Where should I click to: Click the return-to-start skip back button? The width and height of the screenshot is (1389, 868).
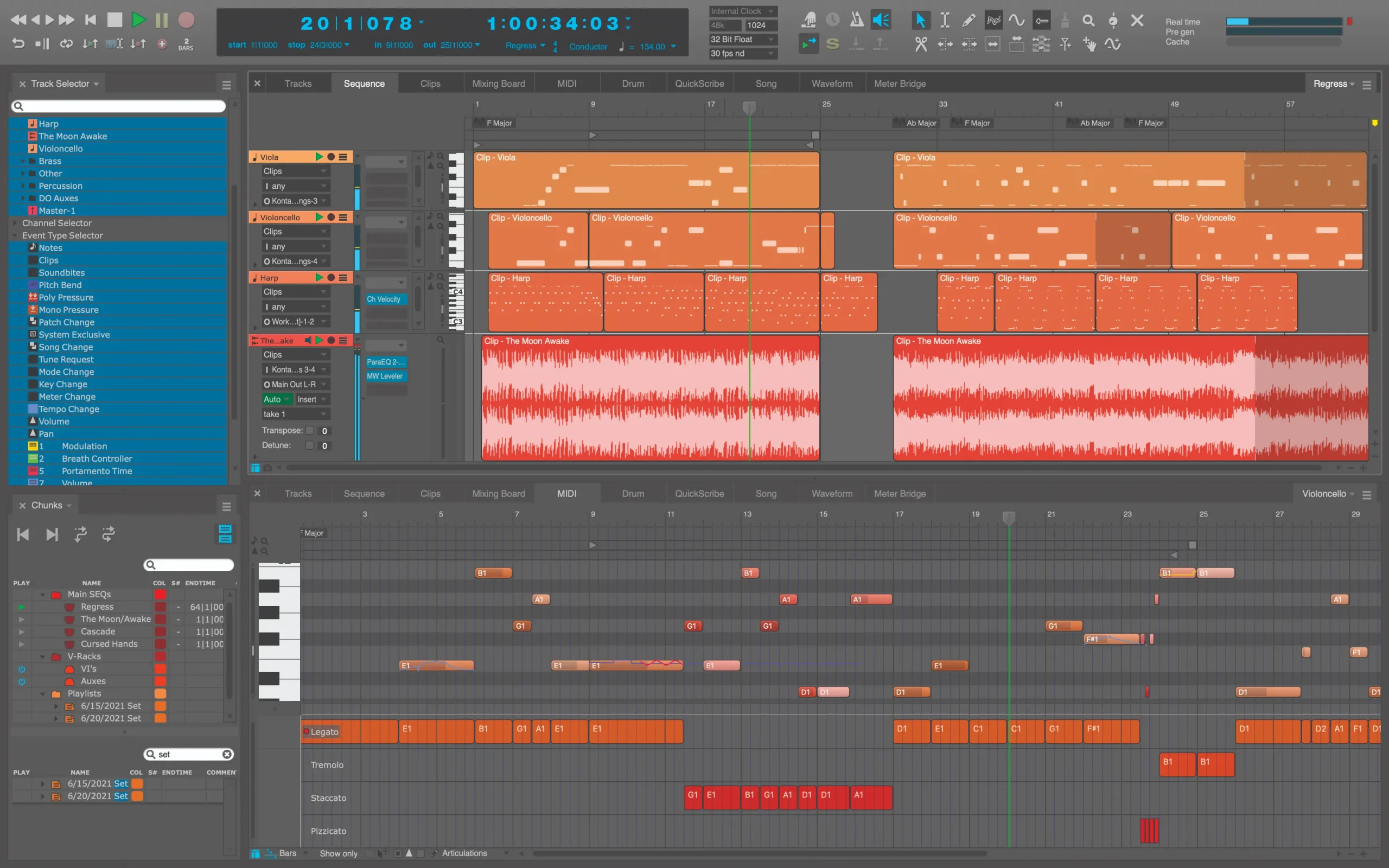[x=91, y=20]
